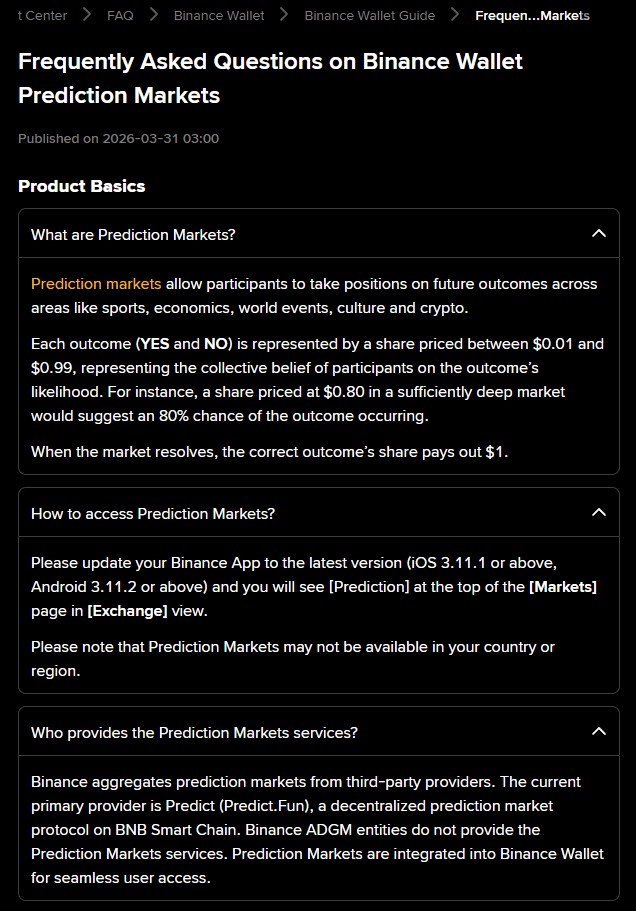Click 'Who provides the Prediction Markets services?' title text
The width and height of the screenshot is (636, 911).
click(194, 733)
